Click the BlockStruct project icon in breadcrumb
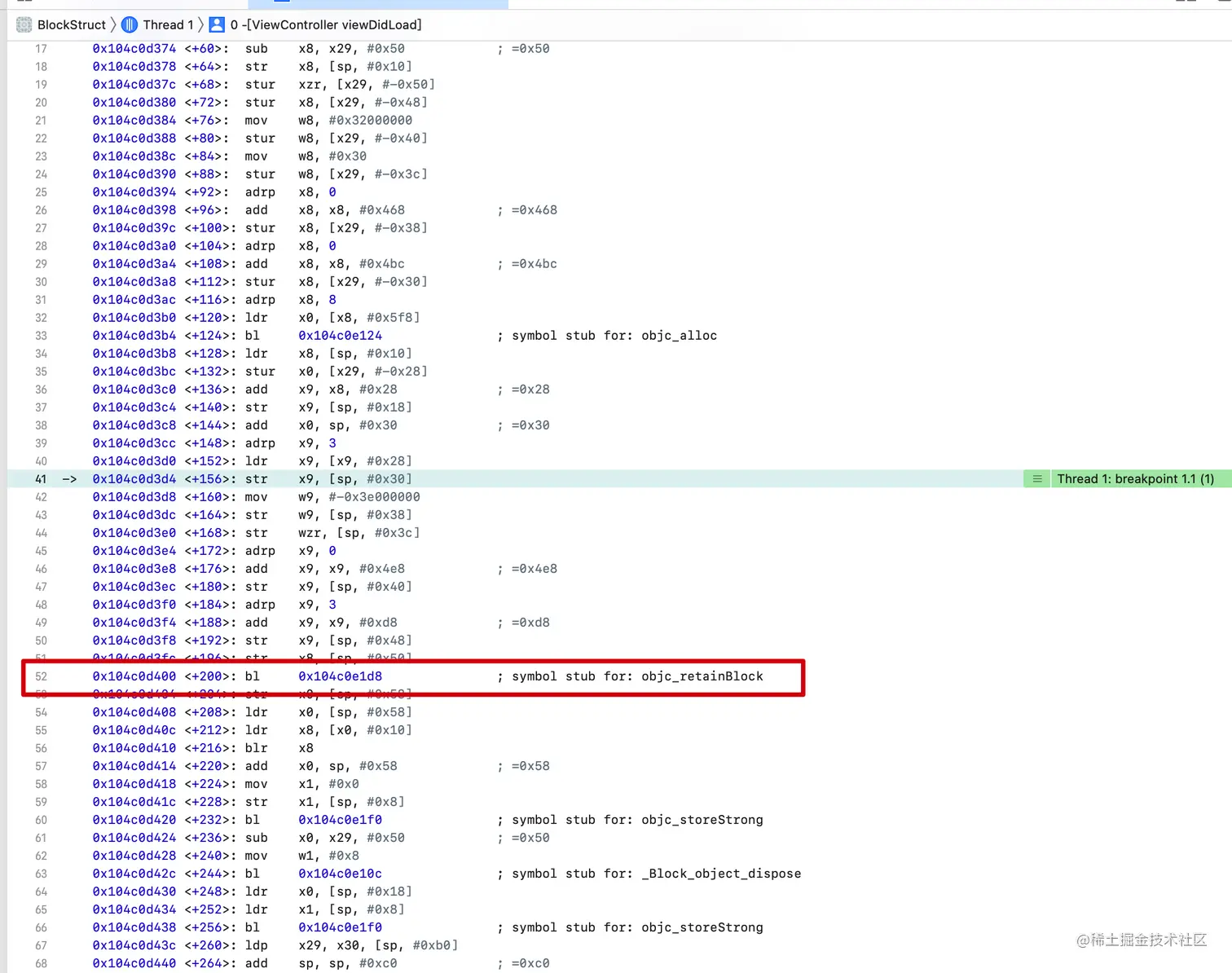This screenshot has height=973, width=1232. click(x=24, y=24)
